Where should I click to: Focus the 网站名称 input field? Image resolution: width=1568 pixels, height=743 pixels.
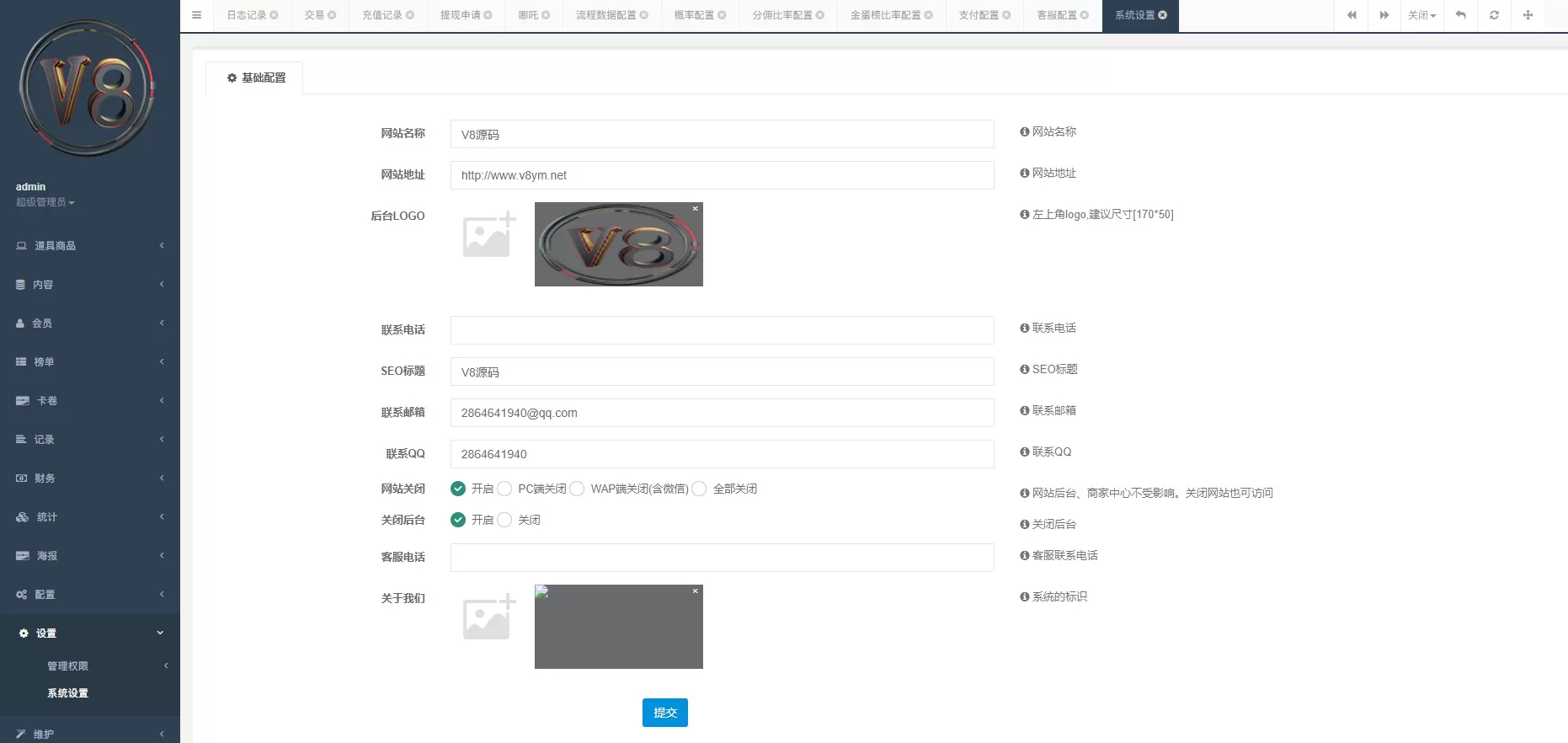[723, 134]
